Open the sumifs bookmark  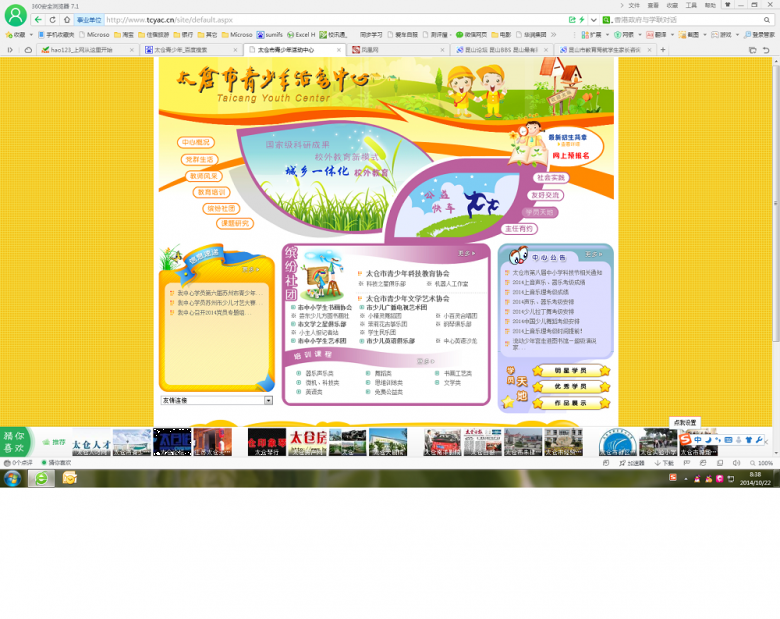(270, 35)
